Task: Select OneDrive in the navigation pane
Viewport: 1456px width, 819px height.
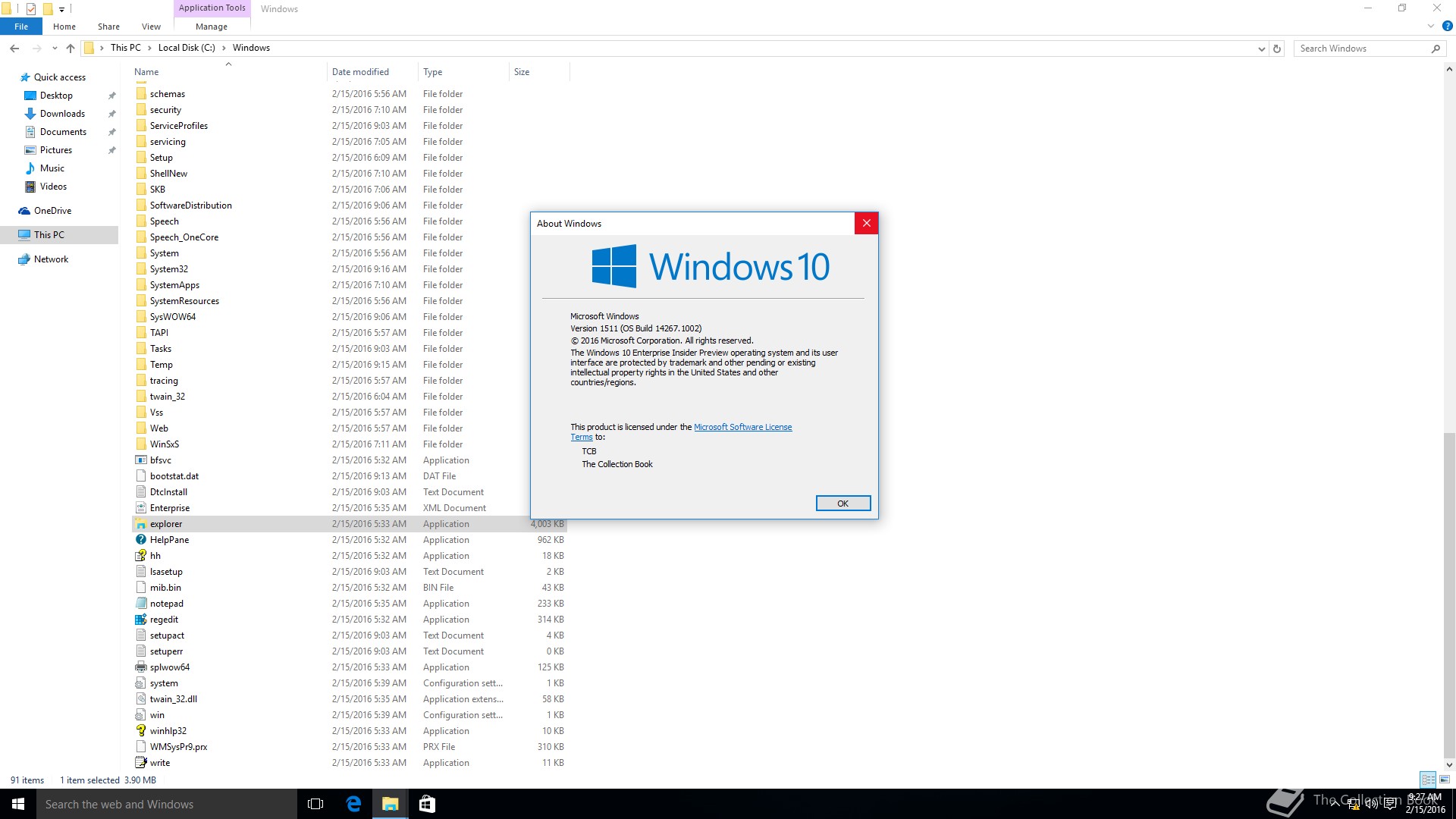Action: (x=52, y=211)
